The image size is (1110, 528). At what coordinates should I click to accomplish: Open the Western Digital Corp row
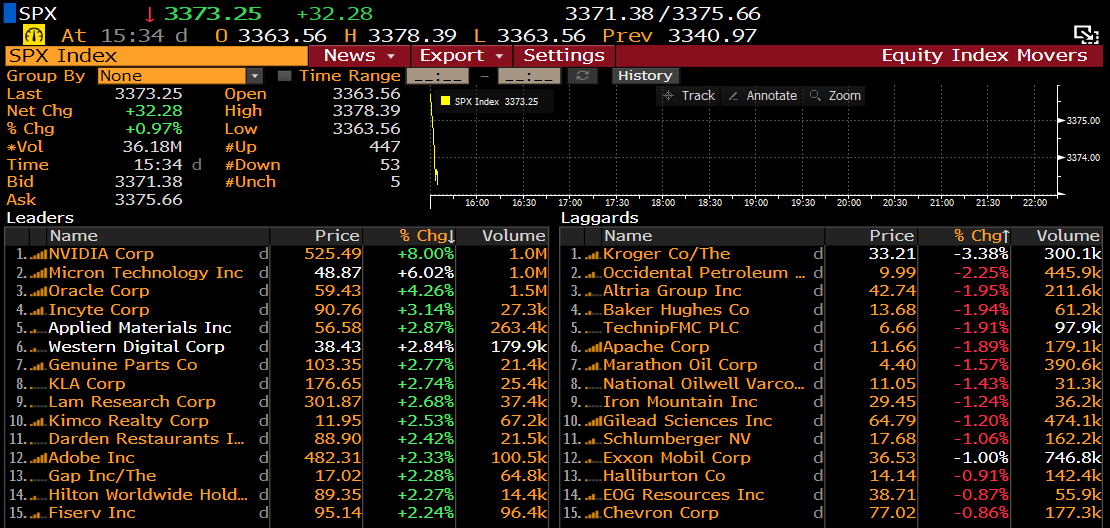pos(277,347)
